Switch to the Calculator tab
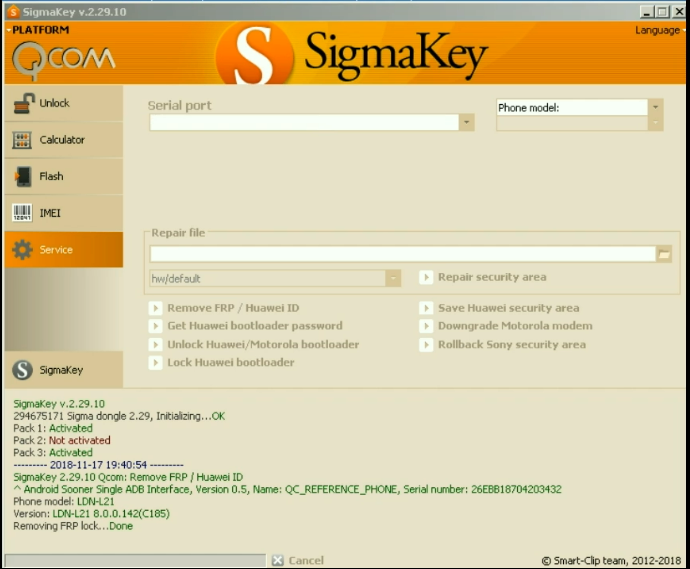The height and width of the screenshot is (569, 690). click(x=64, y=140)
